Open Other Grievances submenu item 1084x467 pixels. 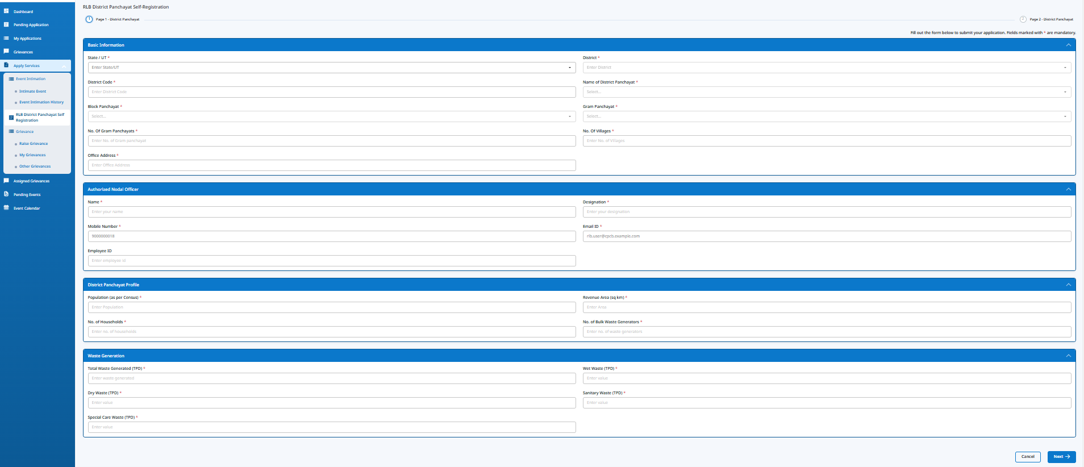[35, 166]
